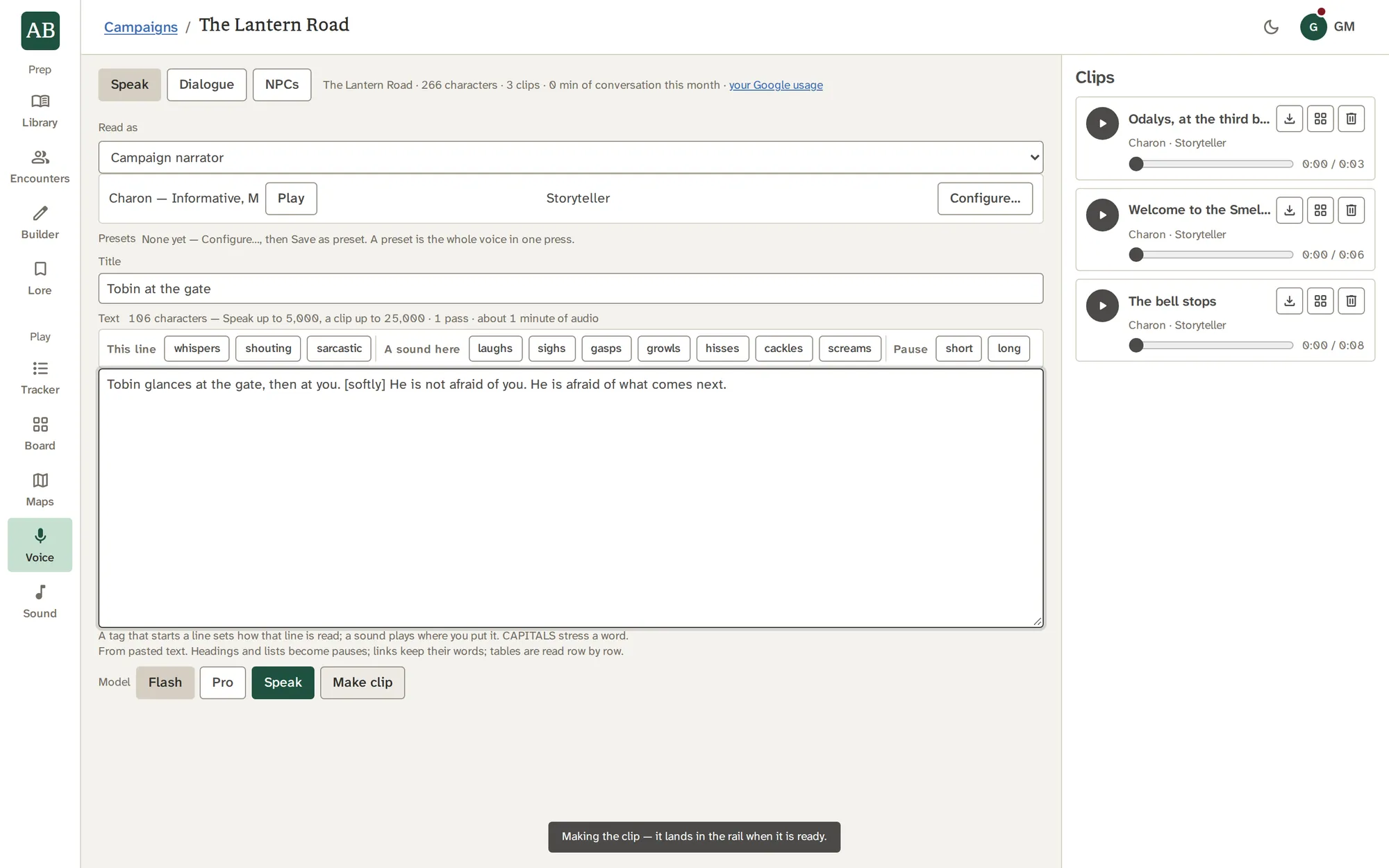Viewport: 1389px width, 868px height.
Task: Open Lore bookmark in sidebar
Action: (40, 278)
